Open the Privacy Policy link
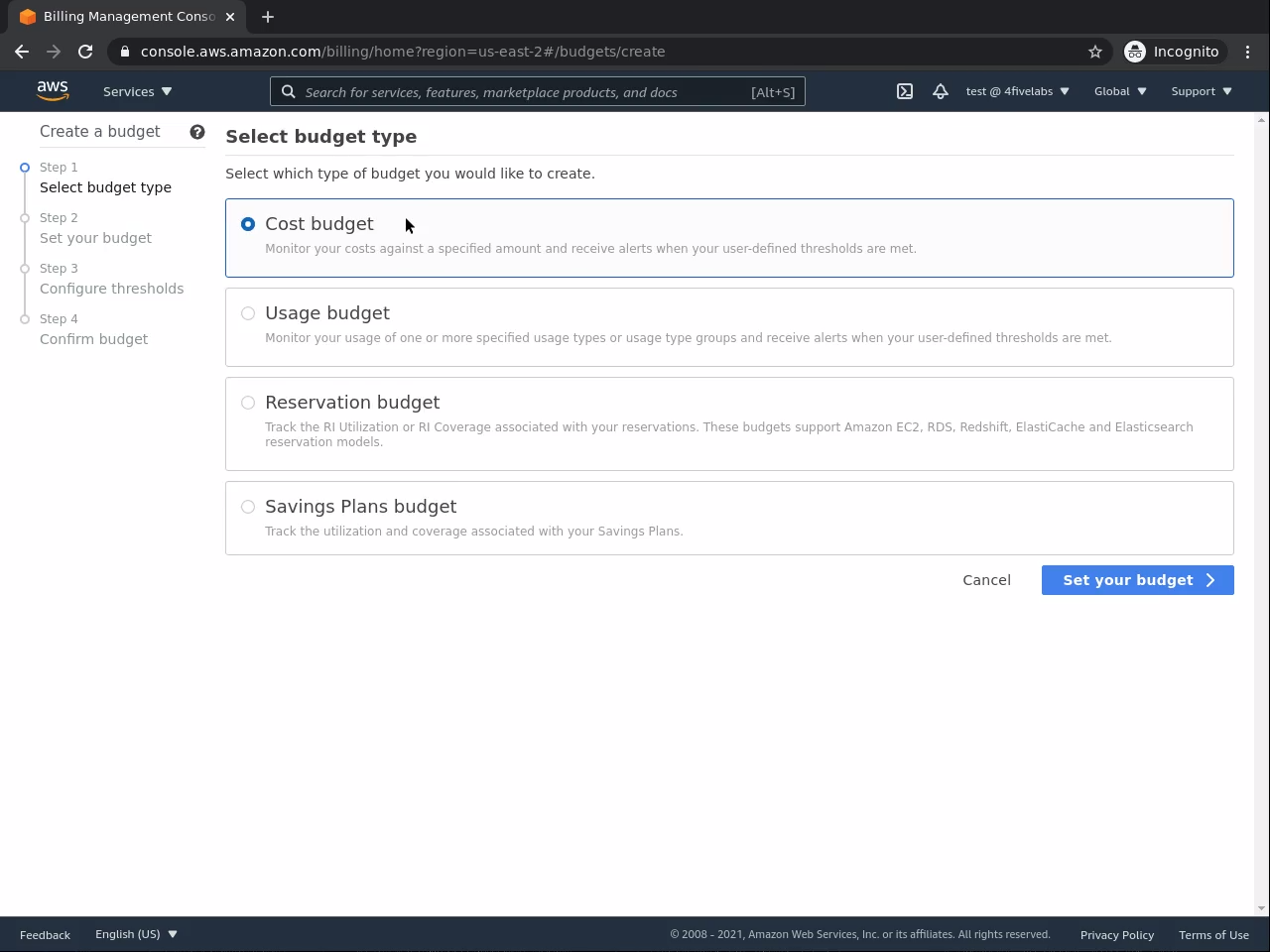 point(1117,935)
